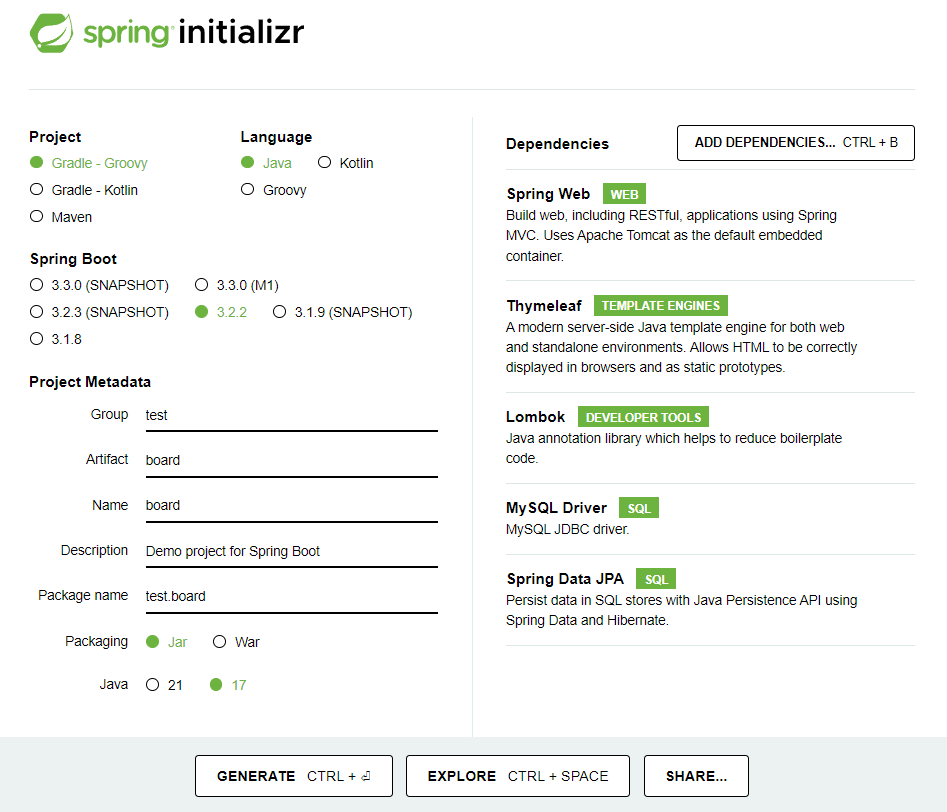Image resolution: width=947 pixels, height=812 pixels.
Task: Select Spring Boot 3.3.0 (SNAPSHOT)
Action: pyautogui.click(x=100, y=285)
